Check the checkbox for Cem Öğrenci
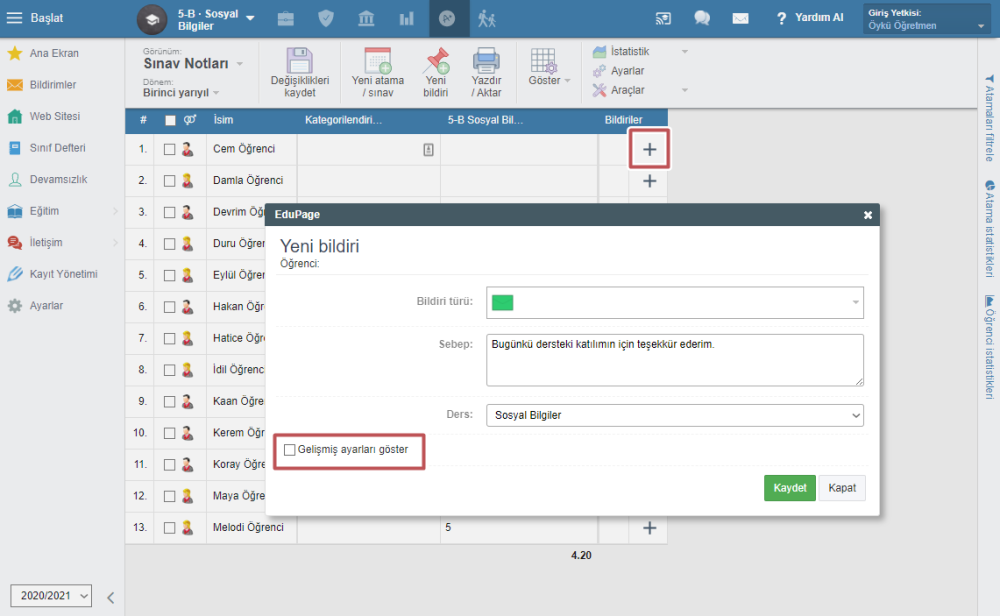 [x=169, y=149]
